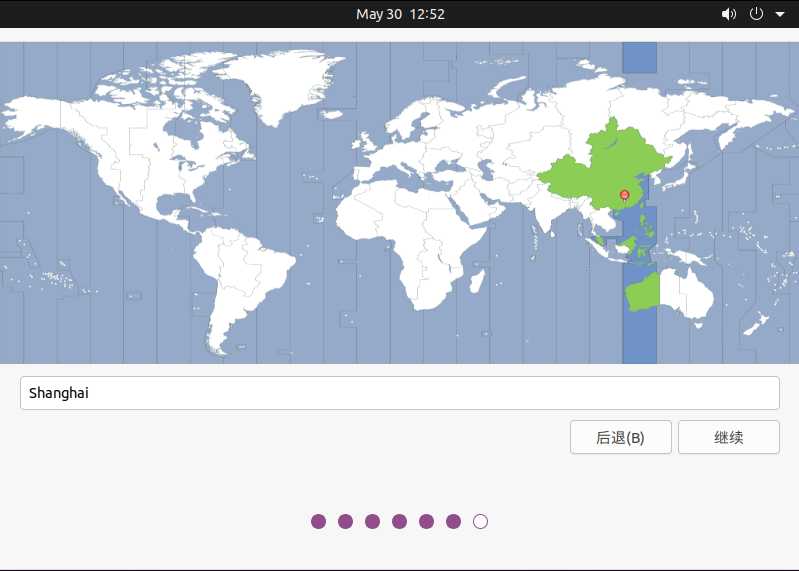Open the clock showing May 30 12:52

(400, 14)
